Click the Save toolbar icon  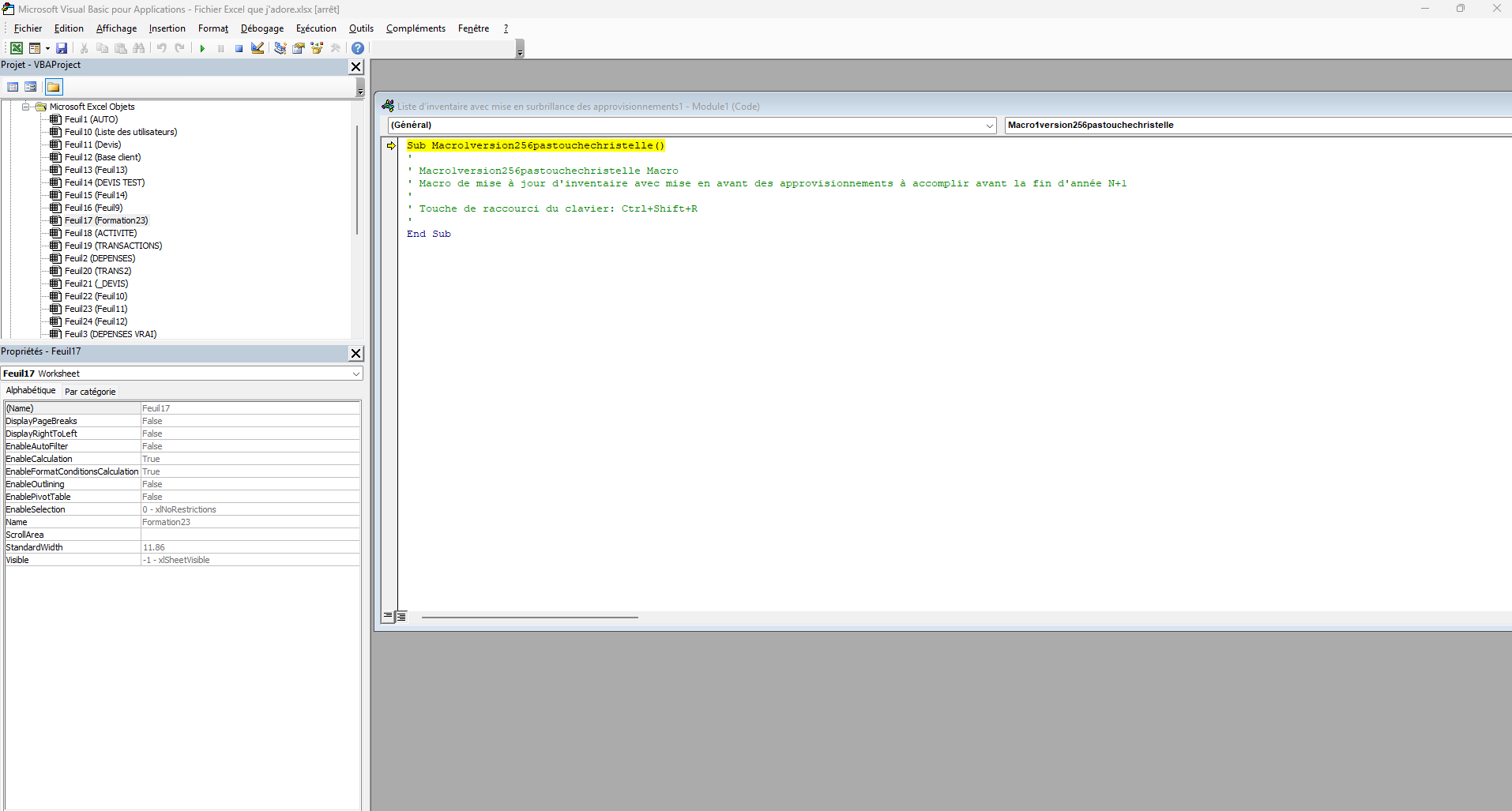tap(62, 47)
